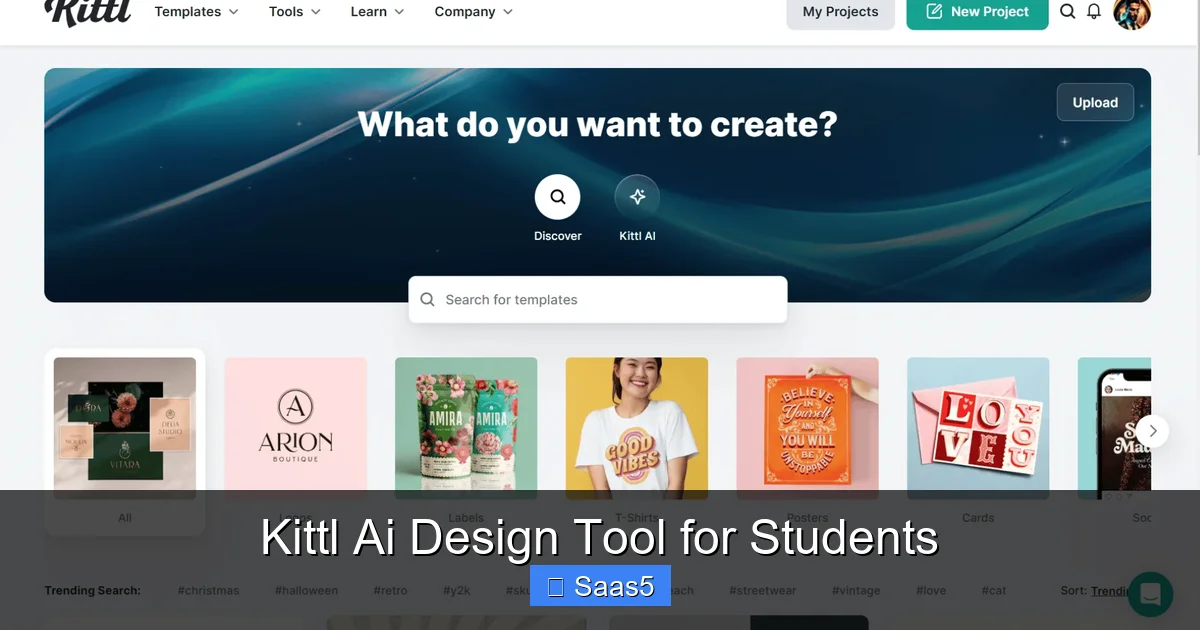Select the Amira labels thumbnail
Screen dimensions: 1200x630
click(466, 429)
